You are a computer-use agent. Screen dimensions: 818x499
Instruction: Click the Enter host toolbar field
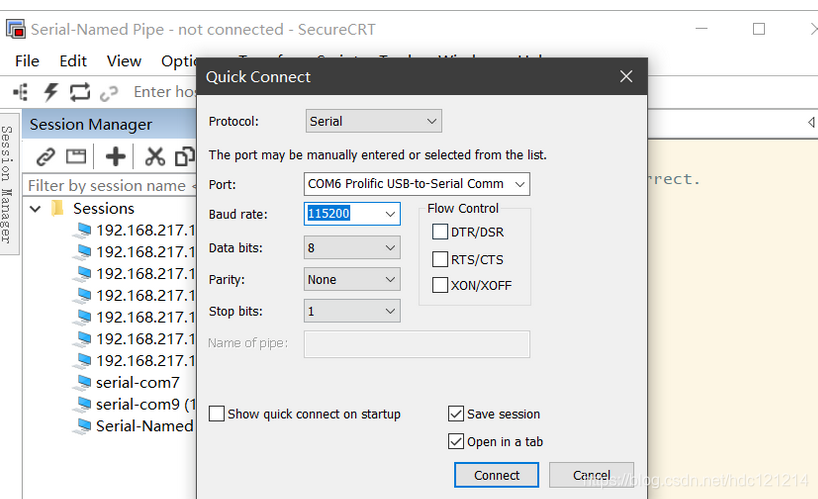(x=164, y=92)
